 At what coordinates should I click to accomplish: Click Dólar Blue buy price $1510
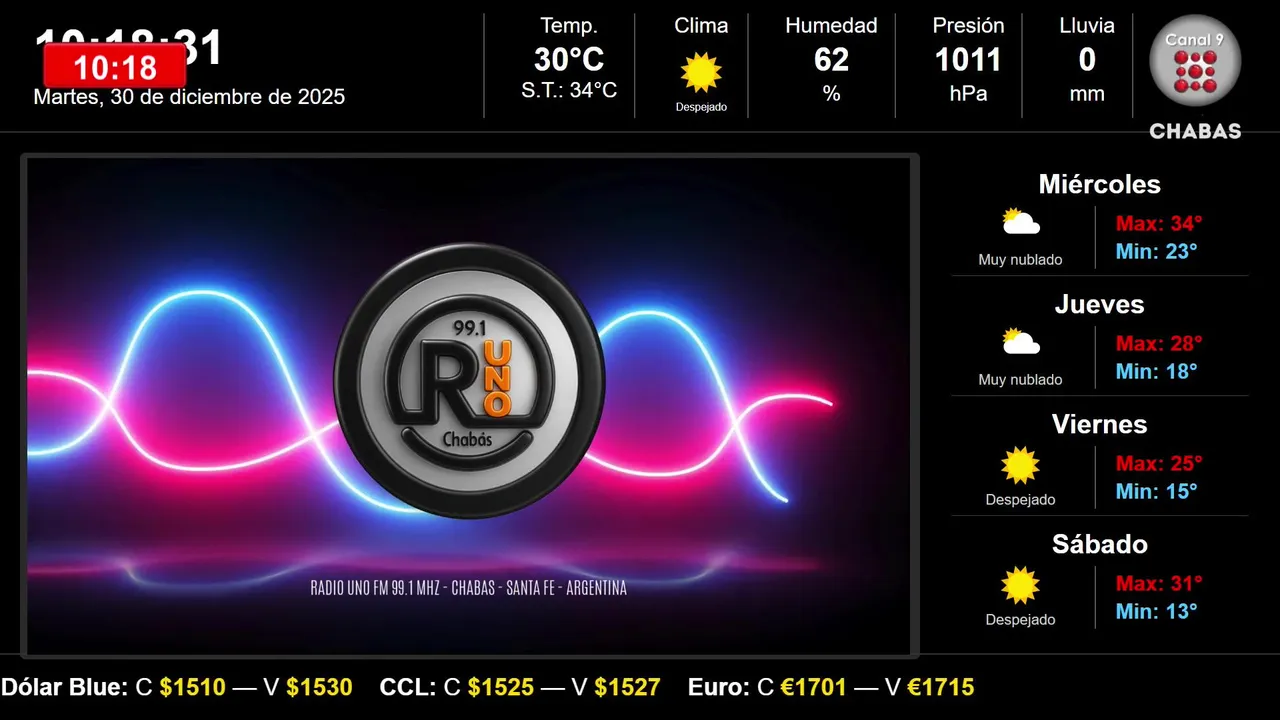tap(193, 687)
